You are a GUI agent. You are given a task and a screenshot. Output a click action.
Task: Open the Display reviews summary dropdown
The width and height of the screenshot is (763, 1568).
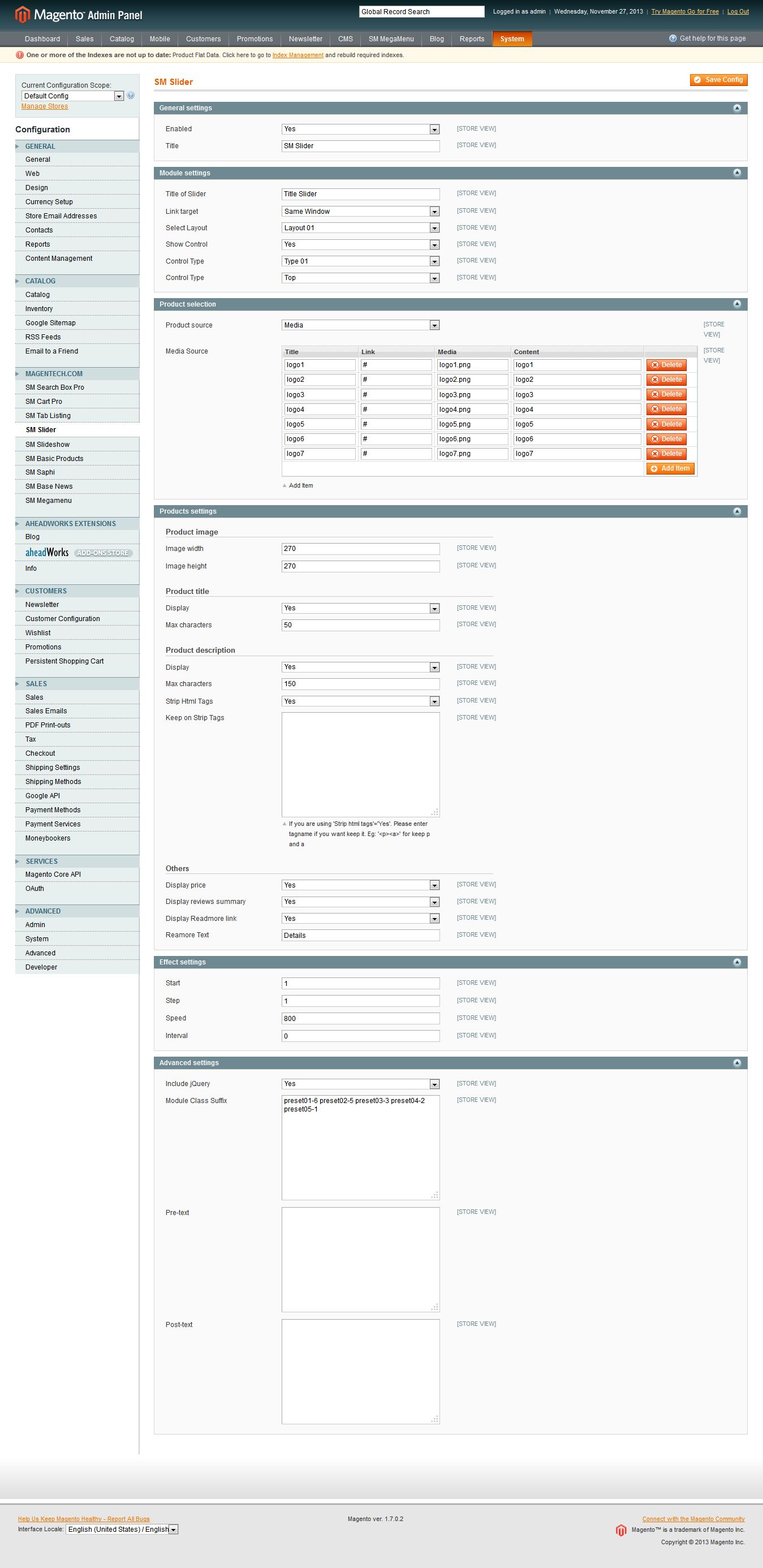pos(360,902)
